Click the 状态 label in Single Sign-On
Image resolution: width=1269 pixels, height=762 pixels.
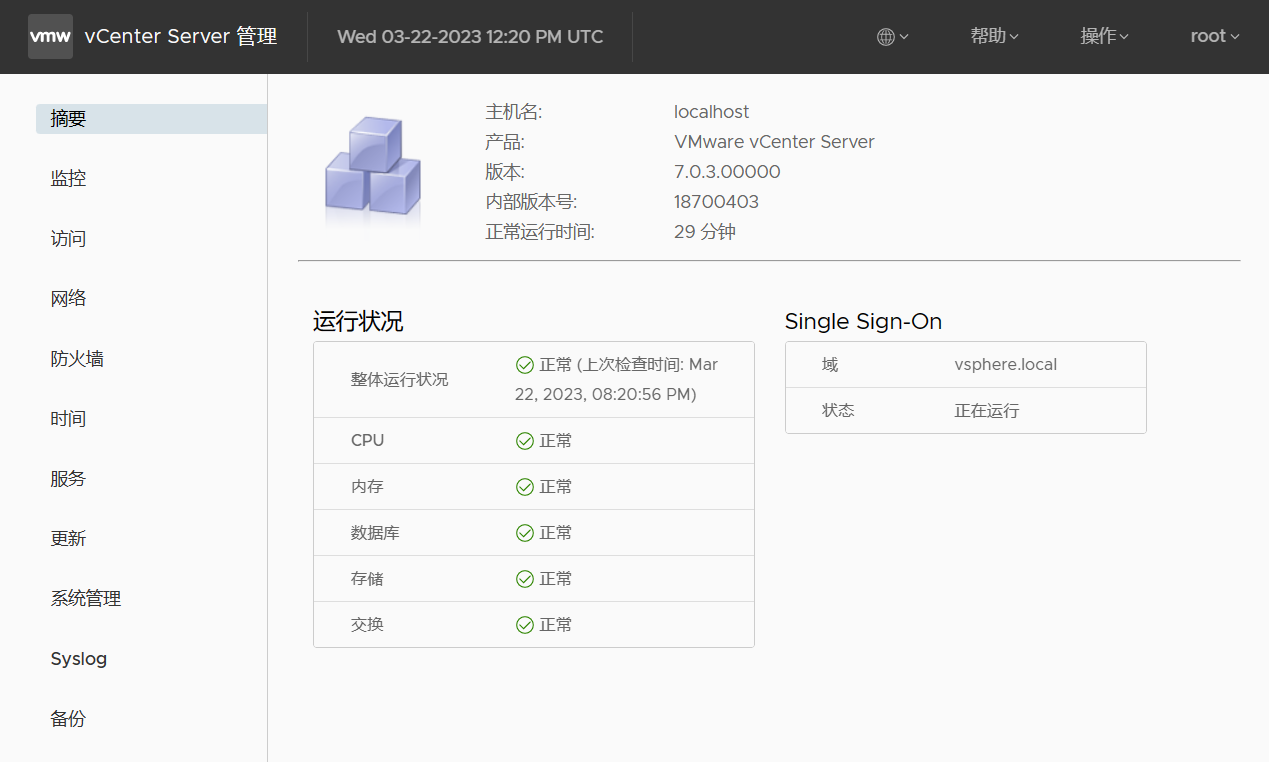[x=838, y=411]
